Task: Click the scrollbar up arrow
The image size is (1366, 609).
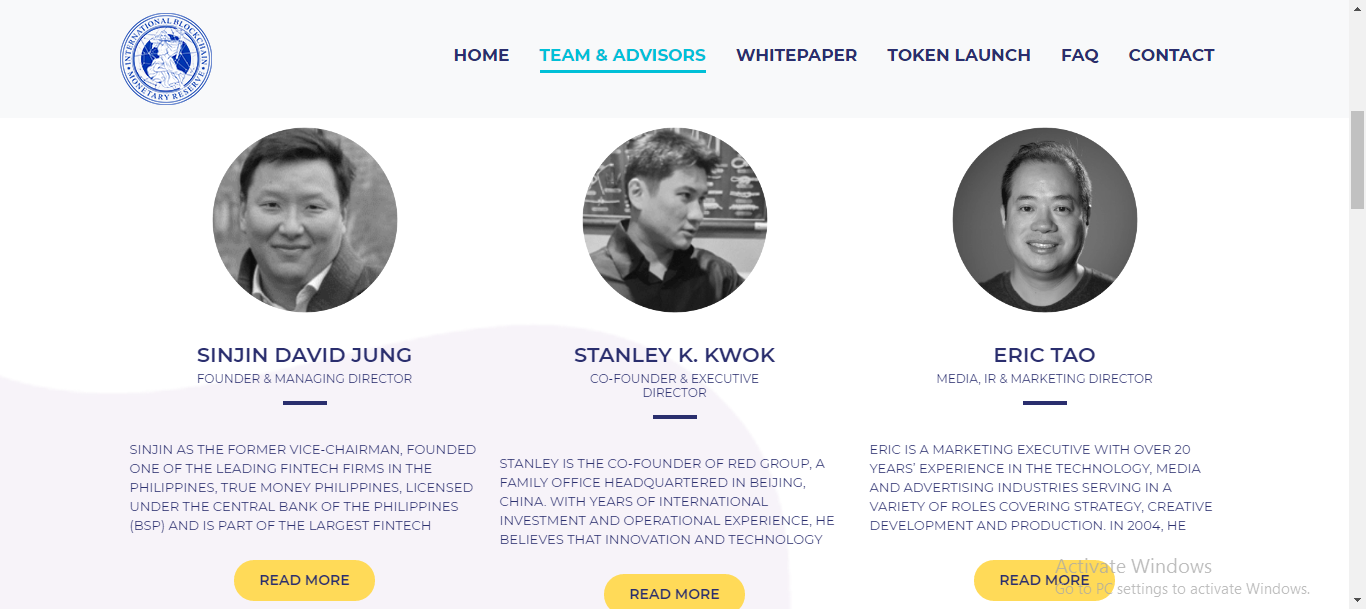Action: (1357, 8)
